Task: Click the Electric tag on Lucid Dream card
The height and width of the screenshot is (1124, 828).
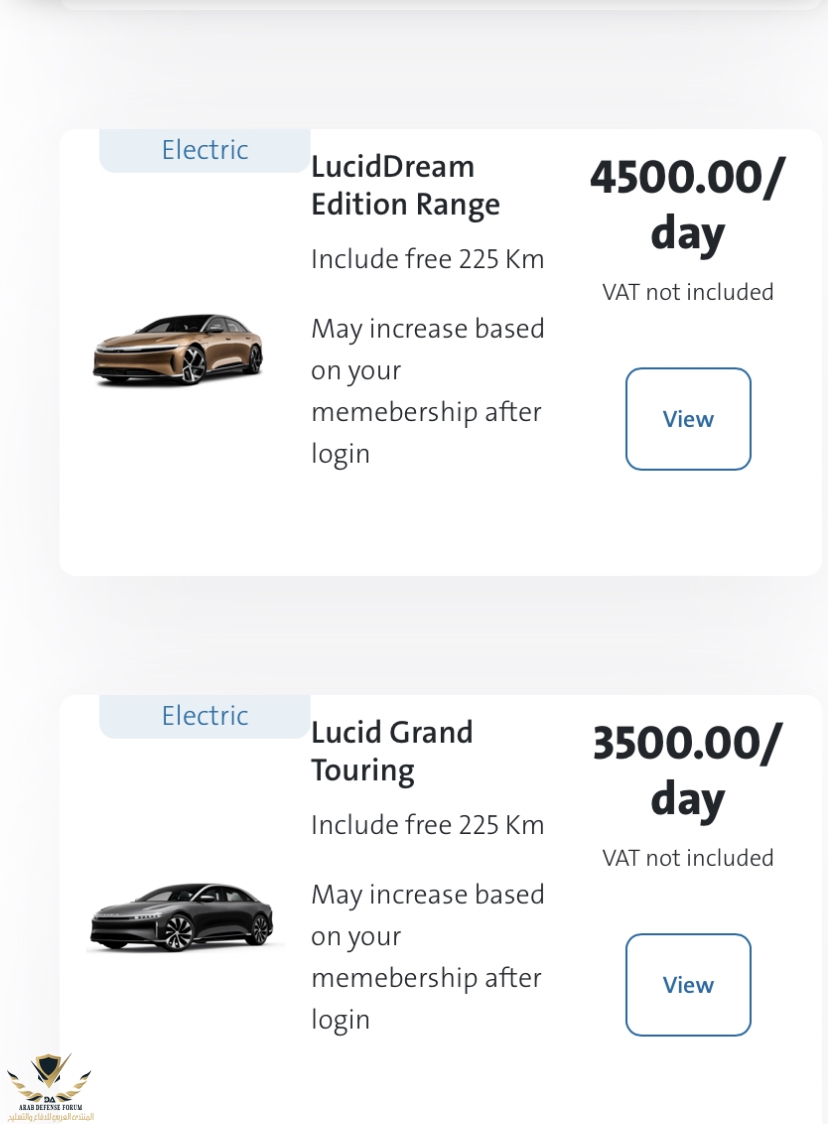Action: [x=205, y=150]
